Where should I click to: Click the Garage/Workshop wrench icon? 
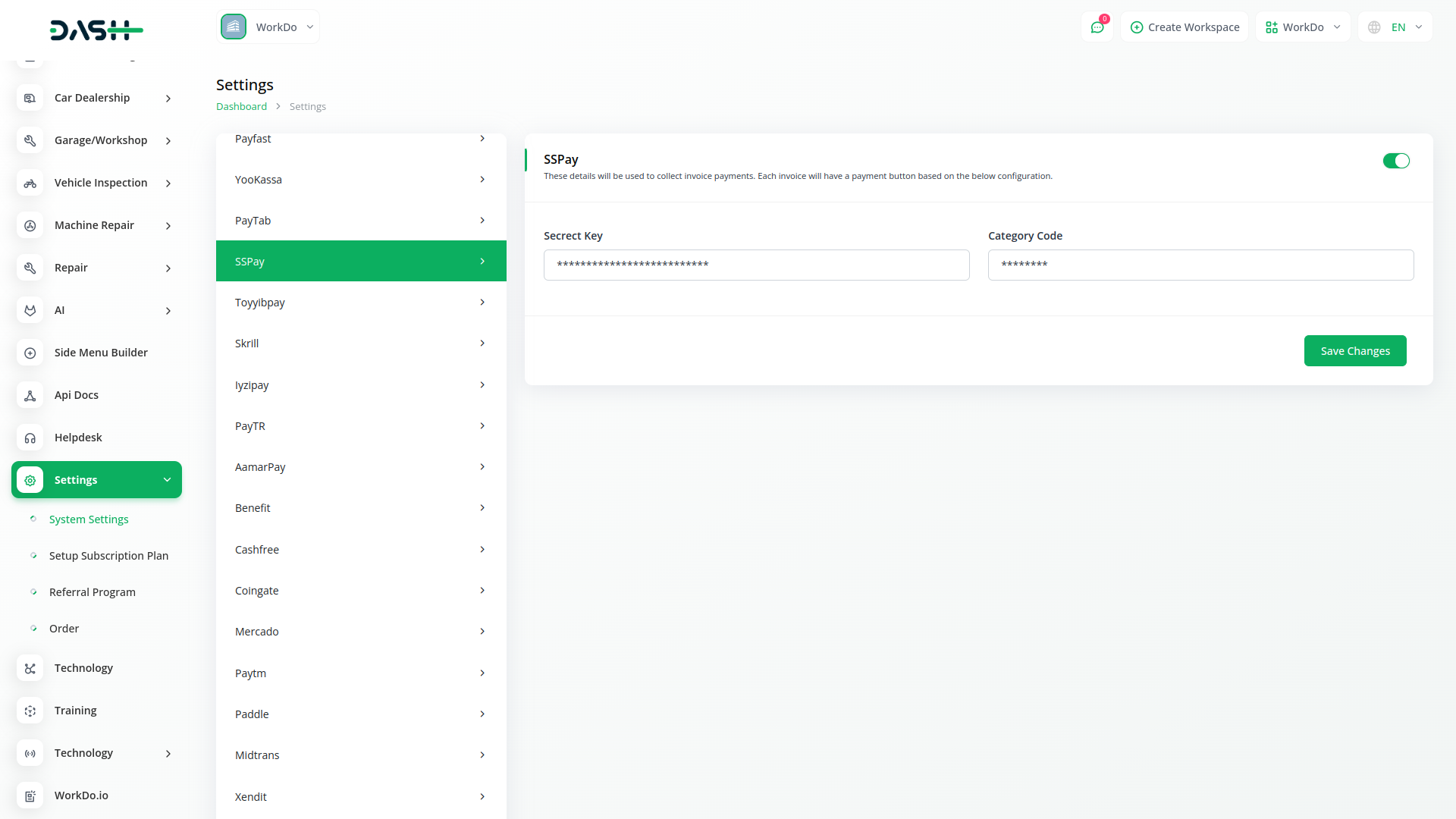30,140
